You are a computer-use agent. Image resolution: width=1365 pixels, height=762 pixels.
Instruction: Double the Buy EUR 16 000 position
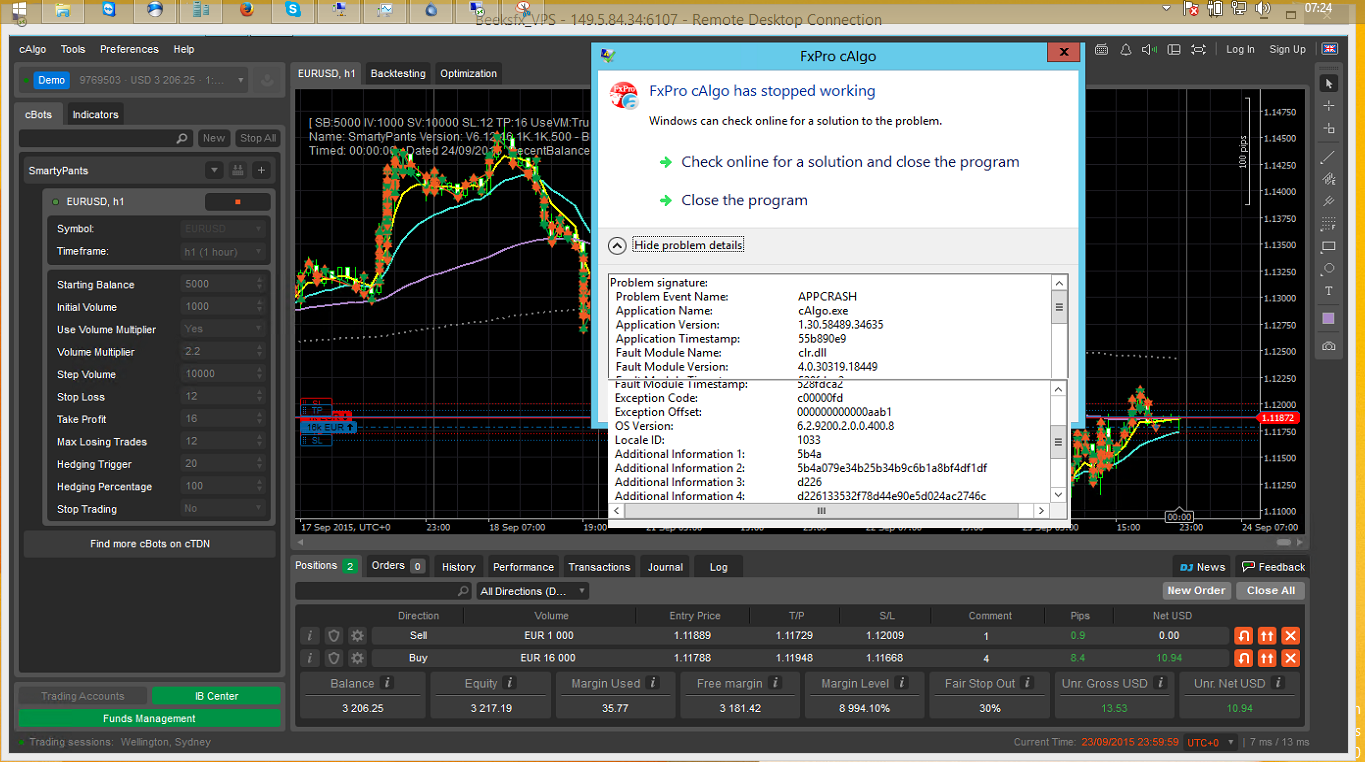(x=1267, y=658)
